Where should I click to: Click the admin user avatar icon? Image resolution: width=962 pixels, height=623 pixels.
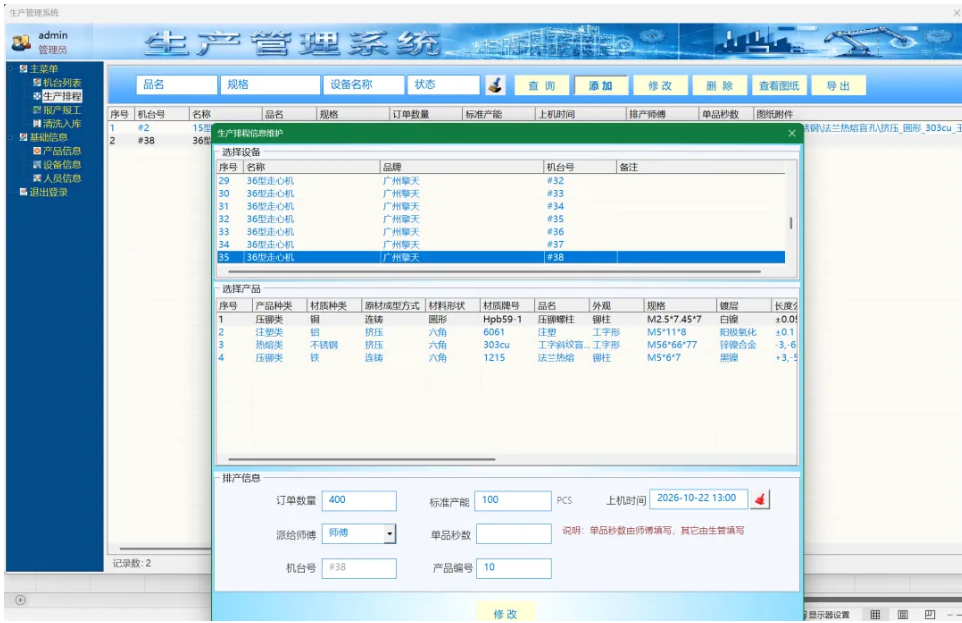21,42
